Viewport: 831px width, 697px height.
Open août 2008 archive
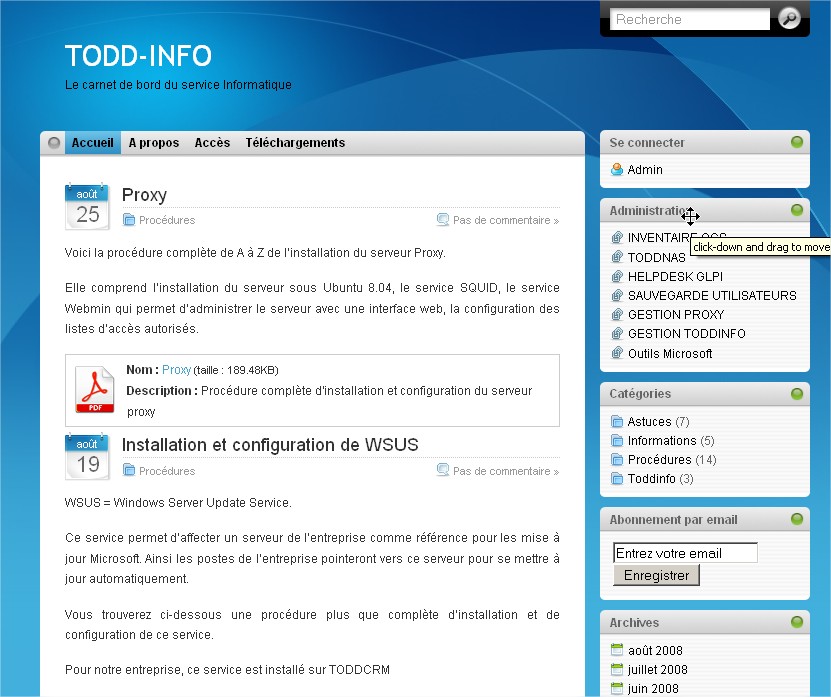(x=655, y=650)
